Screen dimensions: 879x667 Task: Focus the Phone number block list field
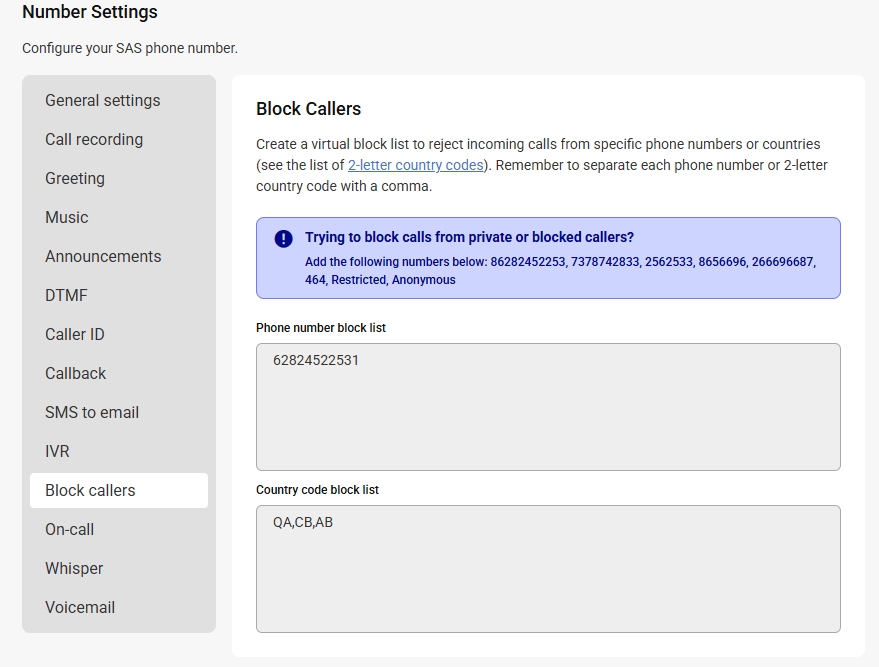point(548,407)
